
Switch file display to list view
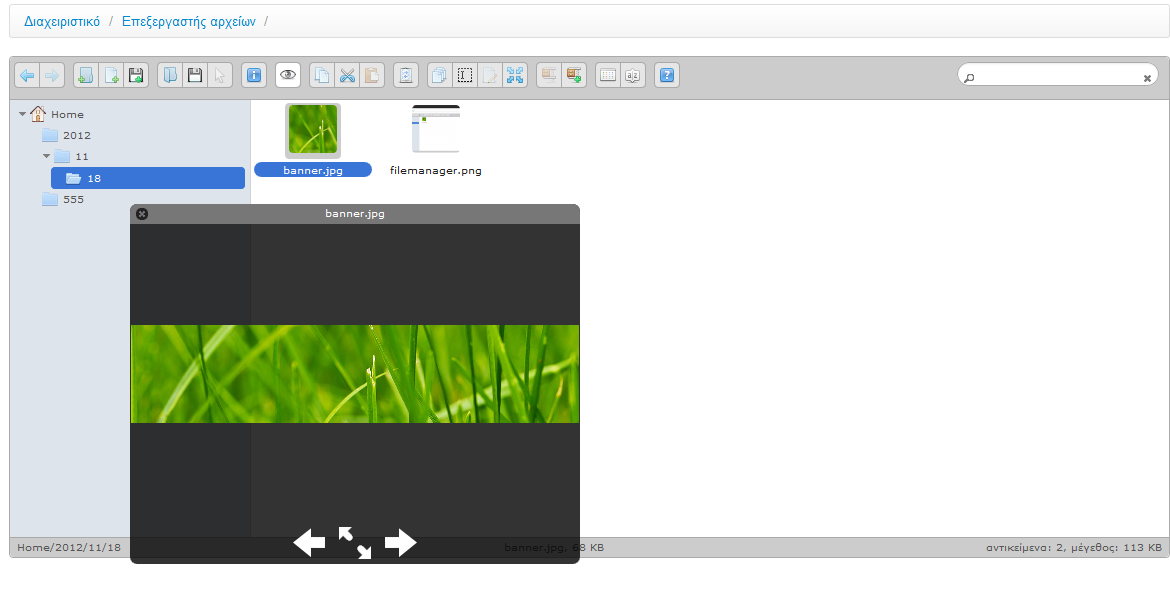click(x=607, y=75)
